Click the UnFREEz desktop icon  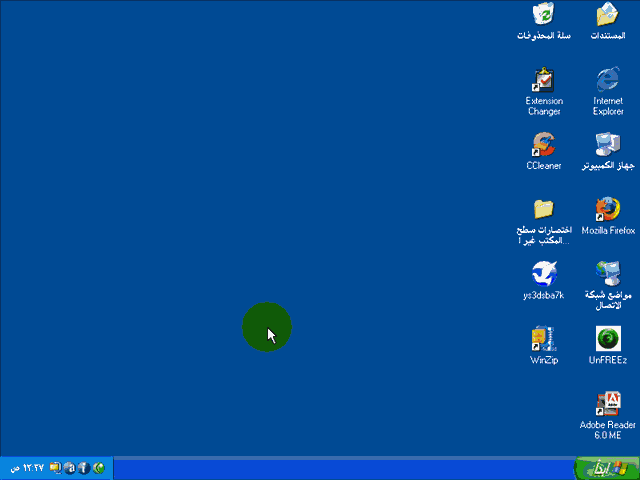point(608,339)
